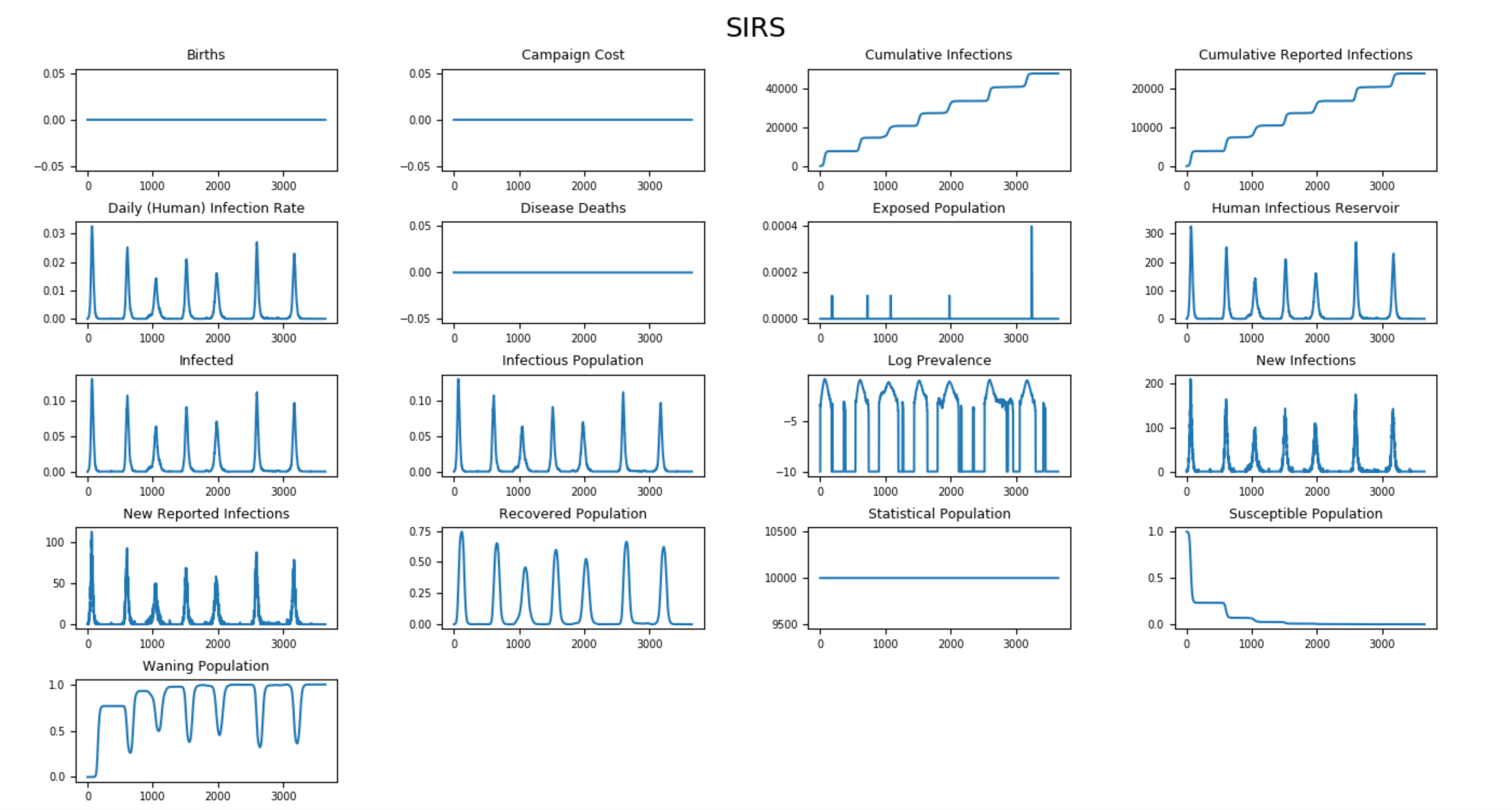1512x810 pixels.
Task: Click the Susceptible Population curve plot
Action: pyautogui.click(x=1305, y=578)
